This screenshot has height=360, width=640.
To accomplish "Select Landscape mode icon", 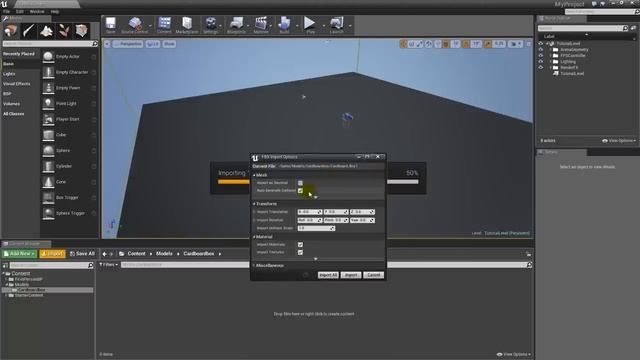I will [46, 31].
